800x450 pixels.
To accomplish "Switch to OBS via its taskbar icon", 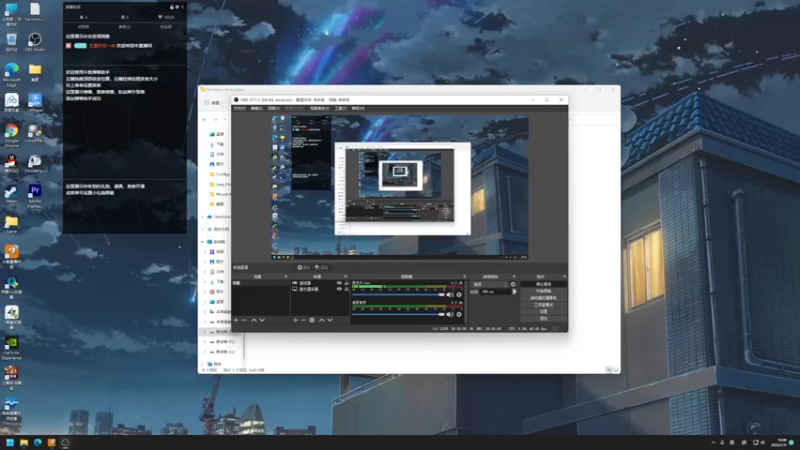I will (65, 442).
